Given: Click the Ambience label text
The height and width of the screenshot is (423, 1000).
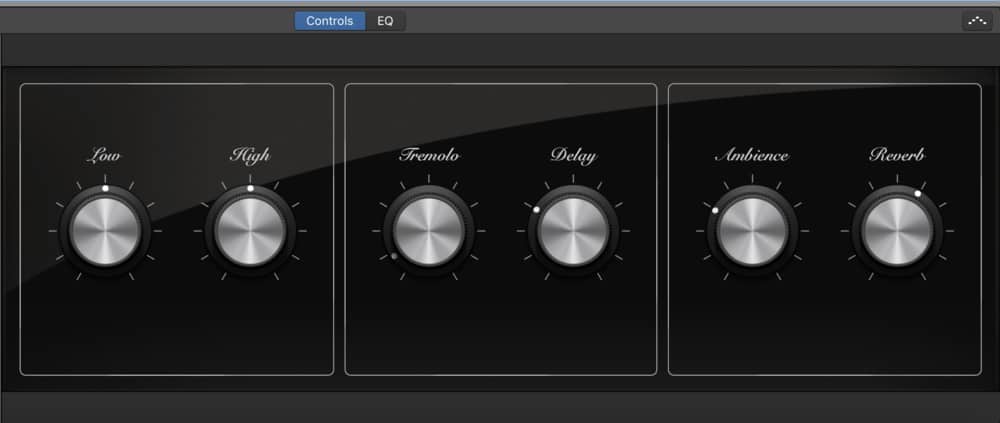Looking at the screenshot, I should click(x=752, y=155).
